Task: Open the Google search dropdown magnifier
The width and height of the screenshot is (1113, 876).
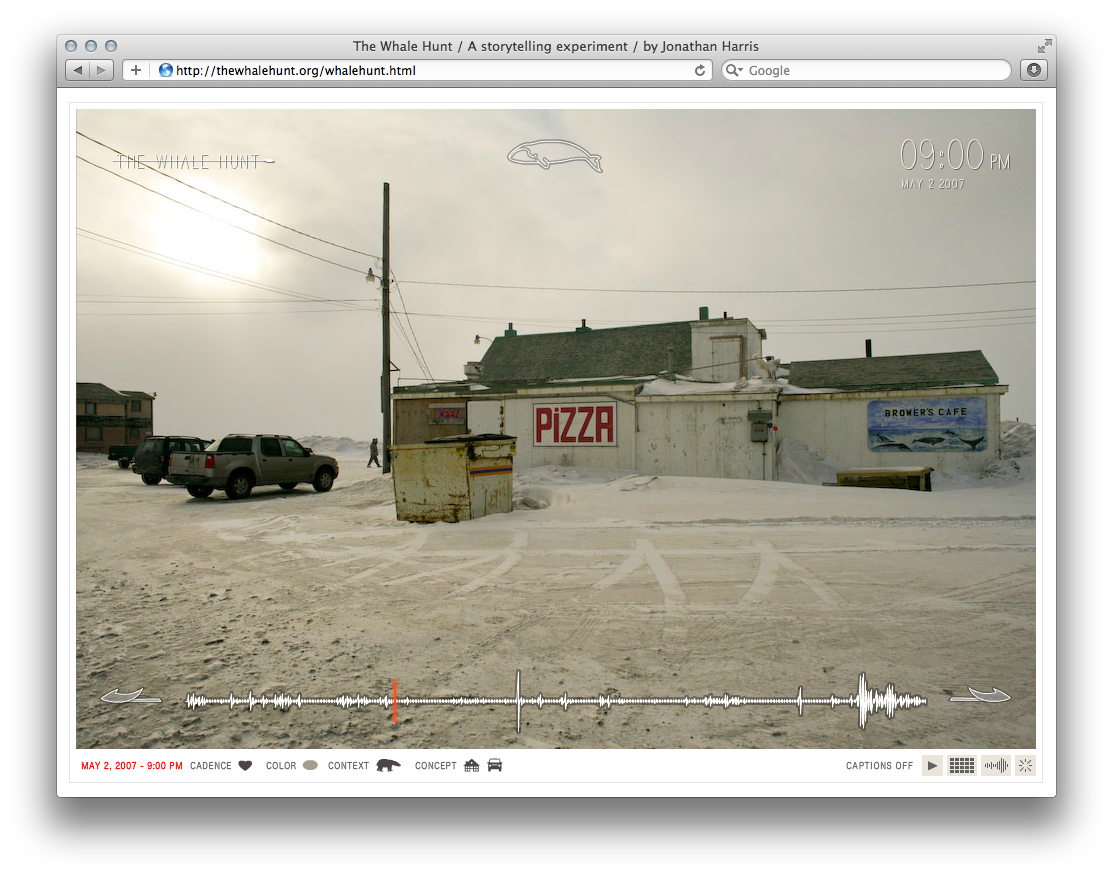Action: tap(734, 71)
